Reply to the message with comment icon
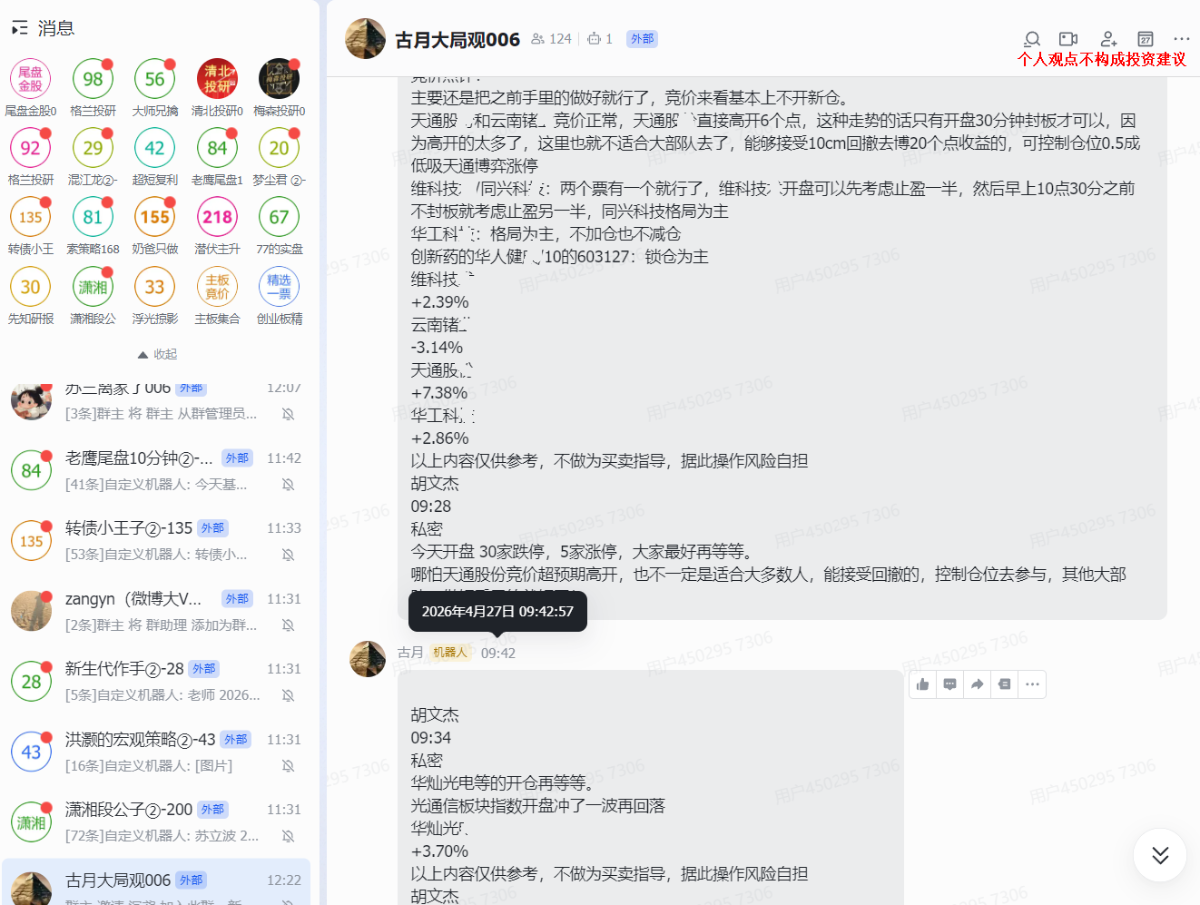Image resolution: width=1200 pixels, height=905 pixels. point(950,684)
